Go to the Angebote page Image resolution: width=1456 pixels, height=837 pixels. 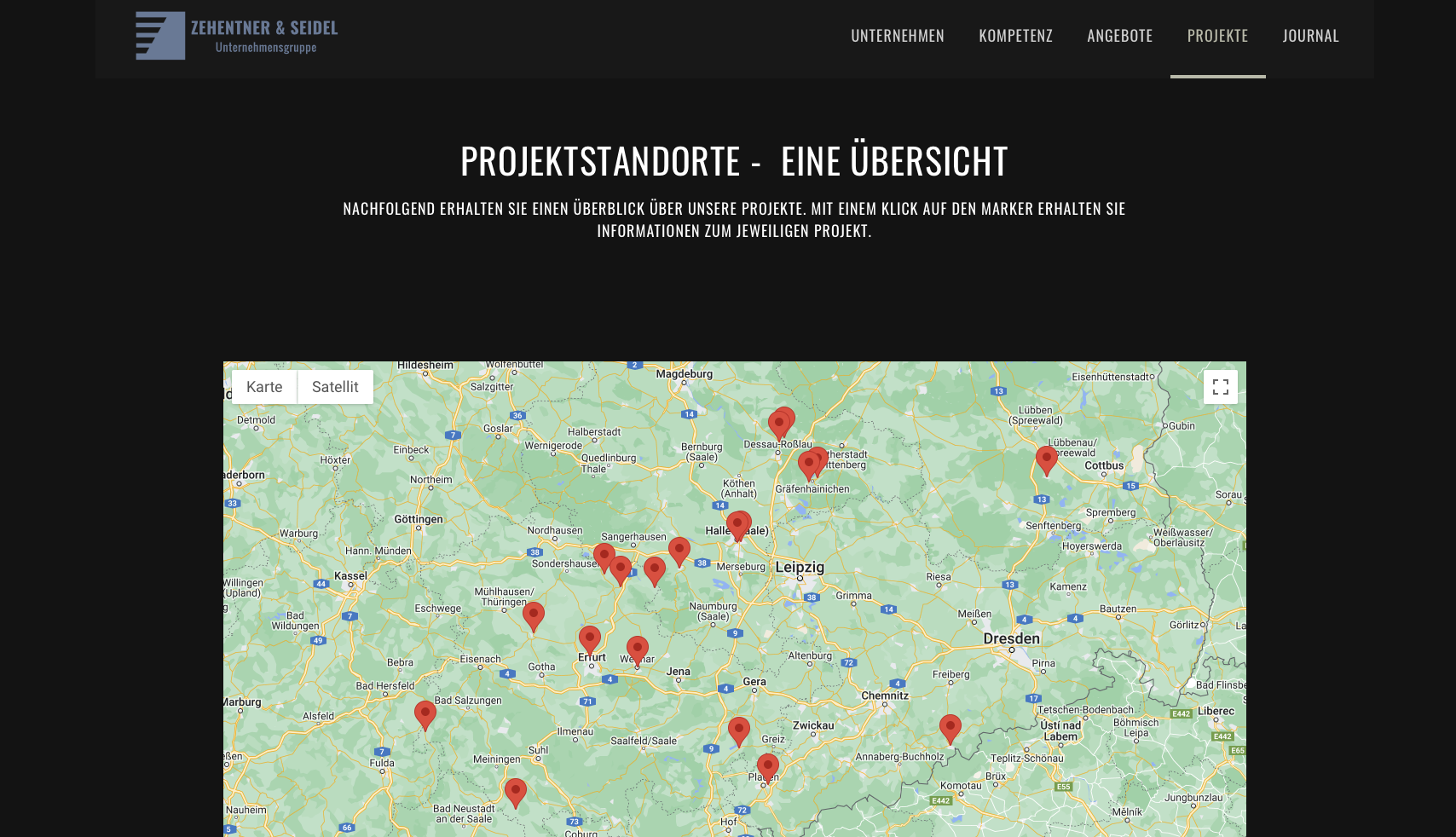tap(1119, 36)
